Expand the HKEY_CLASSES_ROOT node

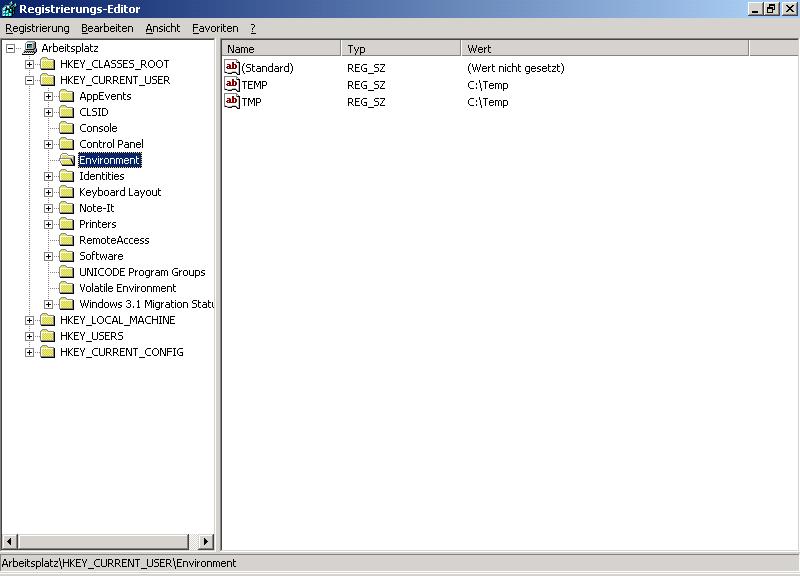coord(30,64)
